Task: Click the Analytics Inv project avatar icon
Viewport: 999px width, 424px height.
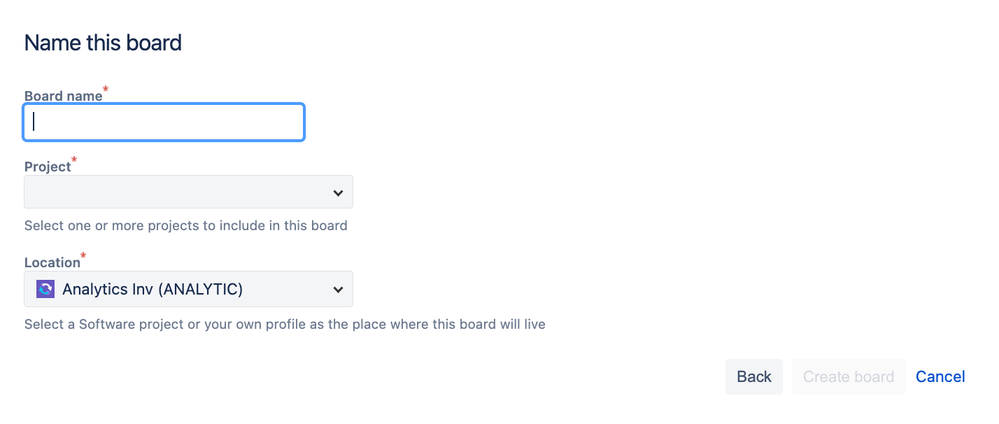Action: [x=45, y=289]
